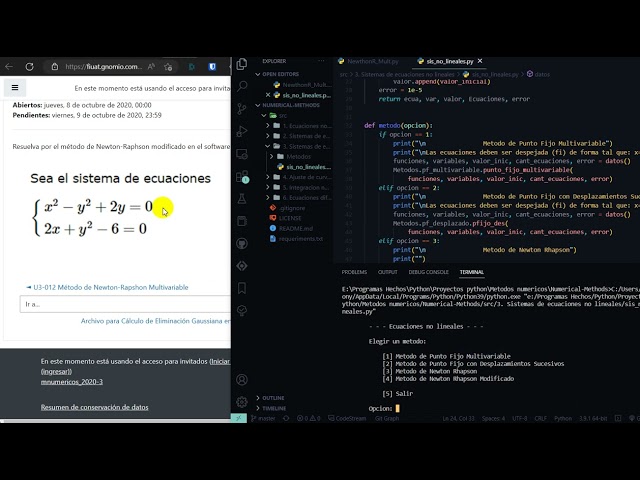Add page to favorites with the star icon
Screen dimensions: 640x480
click(x=168, y=67)
